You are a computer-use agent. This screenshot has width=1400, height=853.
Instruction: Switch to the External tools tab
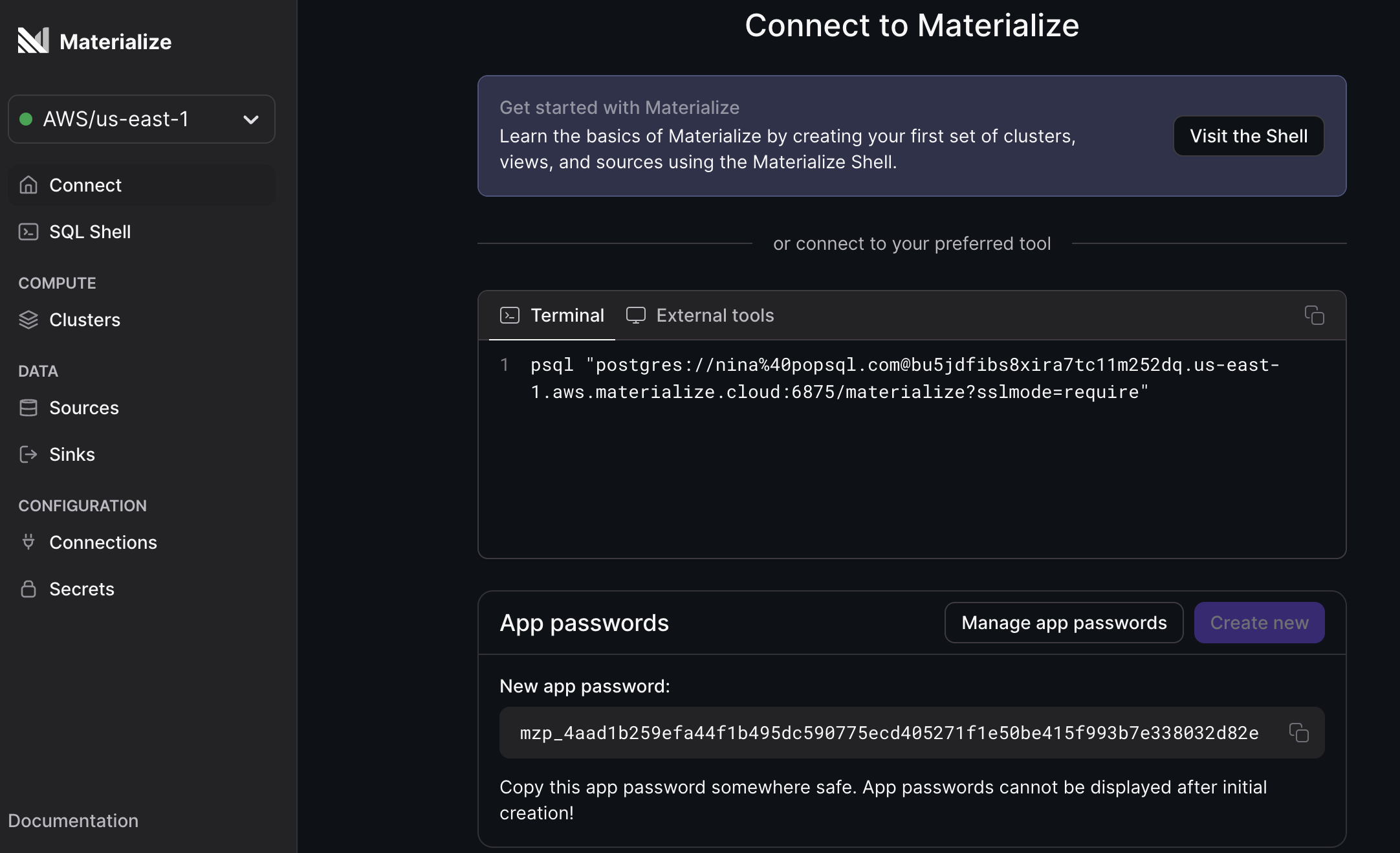(x=700, y=315)
